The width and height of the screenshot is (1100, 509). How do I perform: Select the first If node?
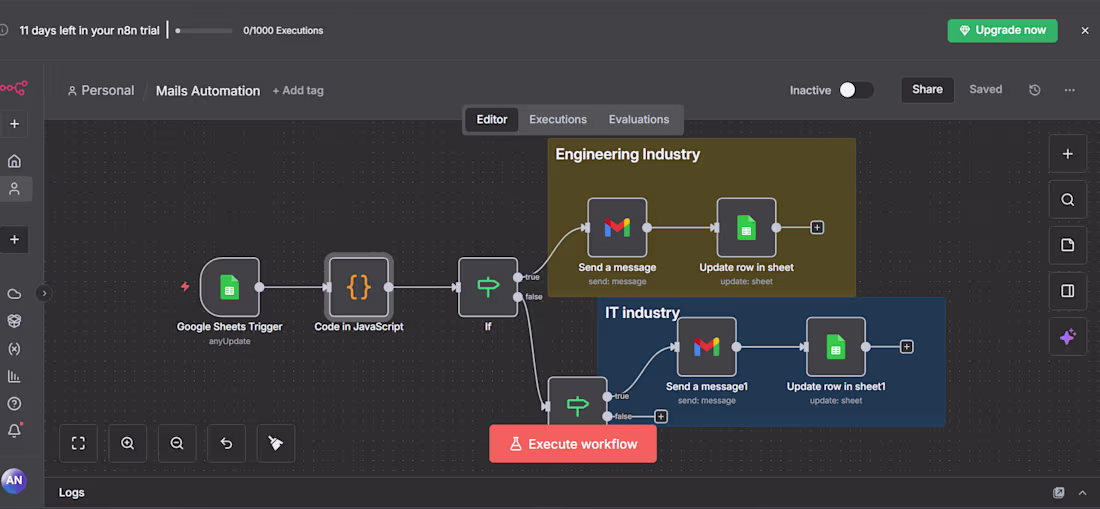[488, 287]
